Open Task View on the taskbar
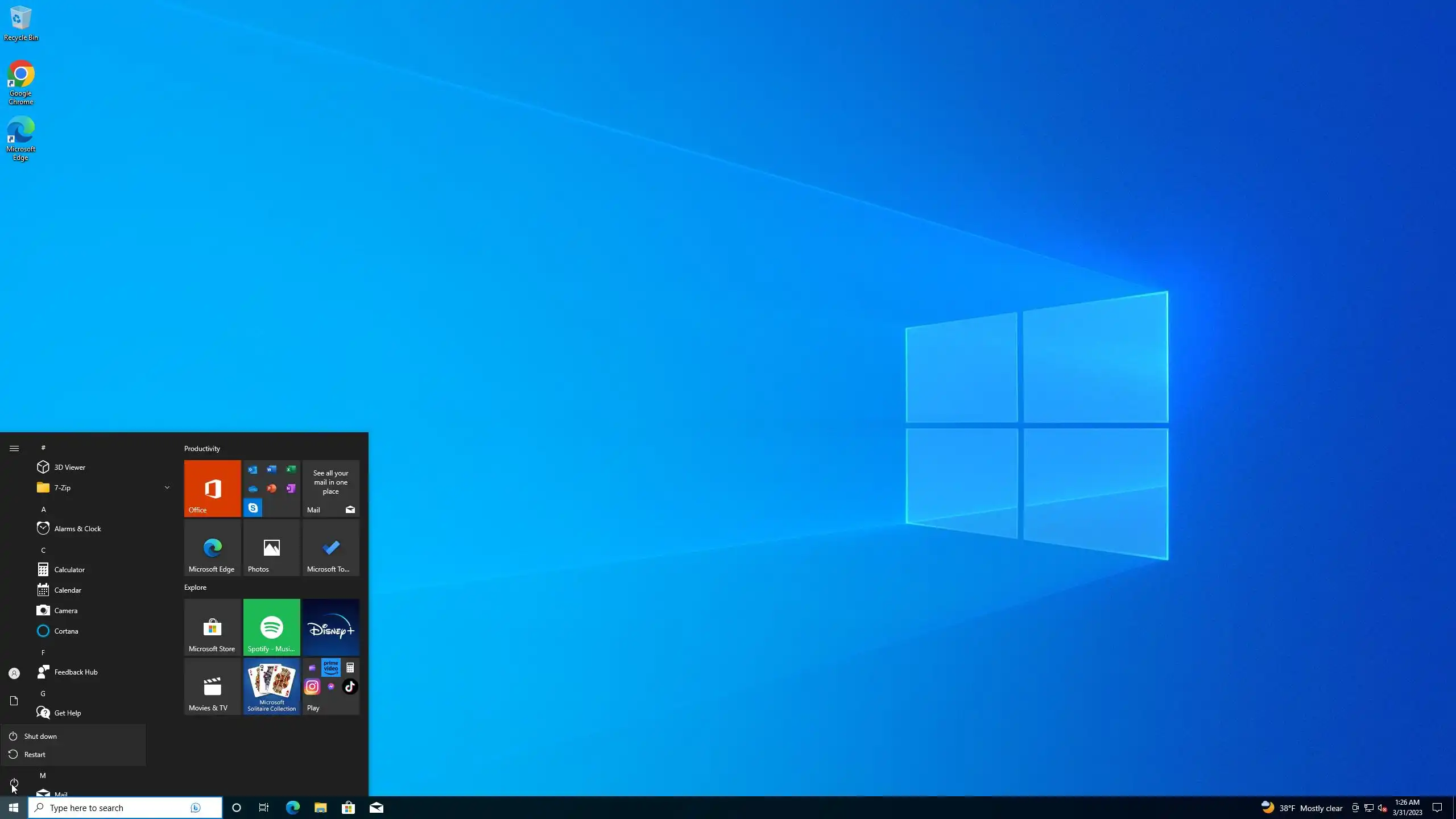The image size is (1456, 819). coord(264,808)
